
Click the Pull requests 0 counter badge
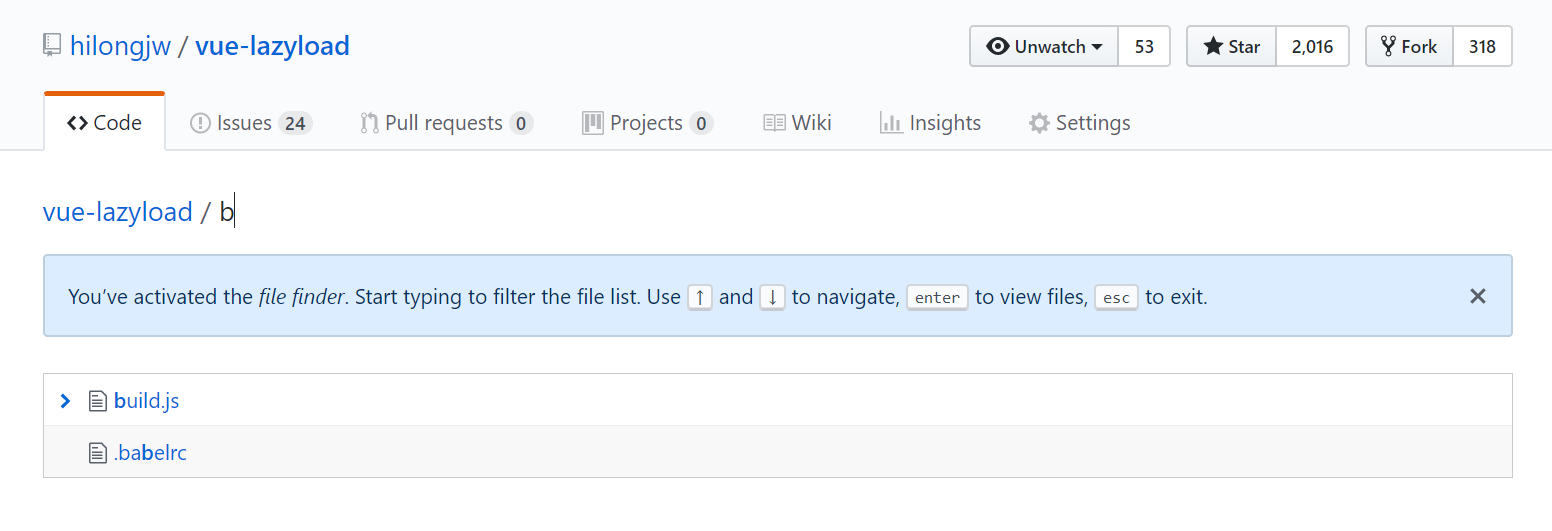coord(520,123)
